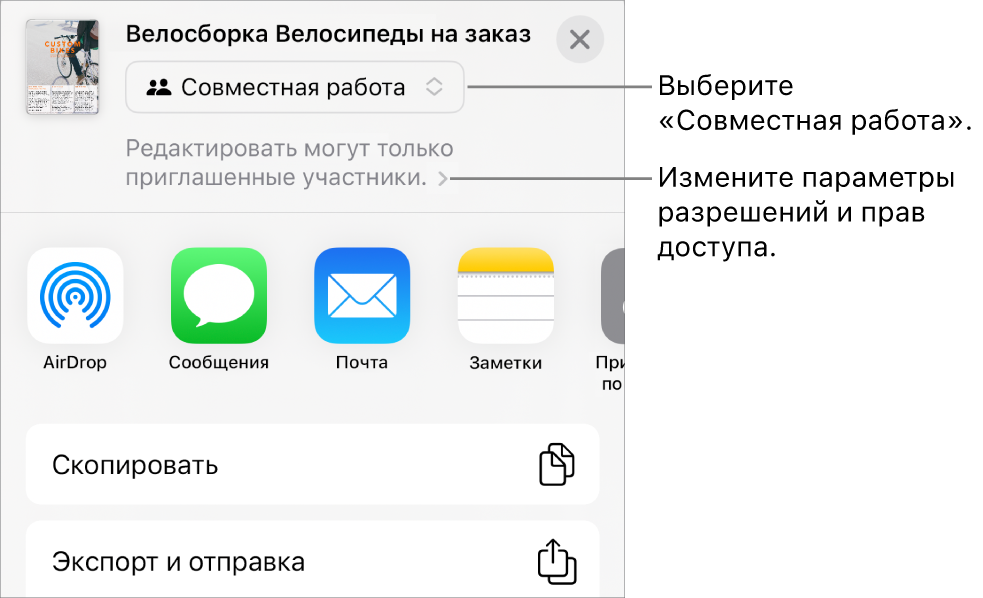The height and width of the screenshot is (598, 983).
Task: Select the Скопировать menu row
Action: (312, 465)
